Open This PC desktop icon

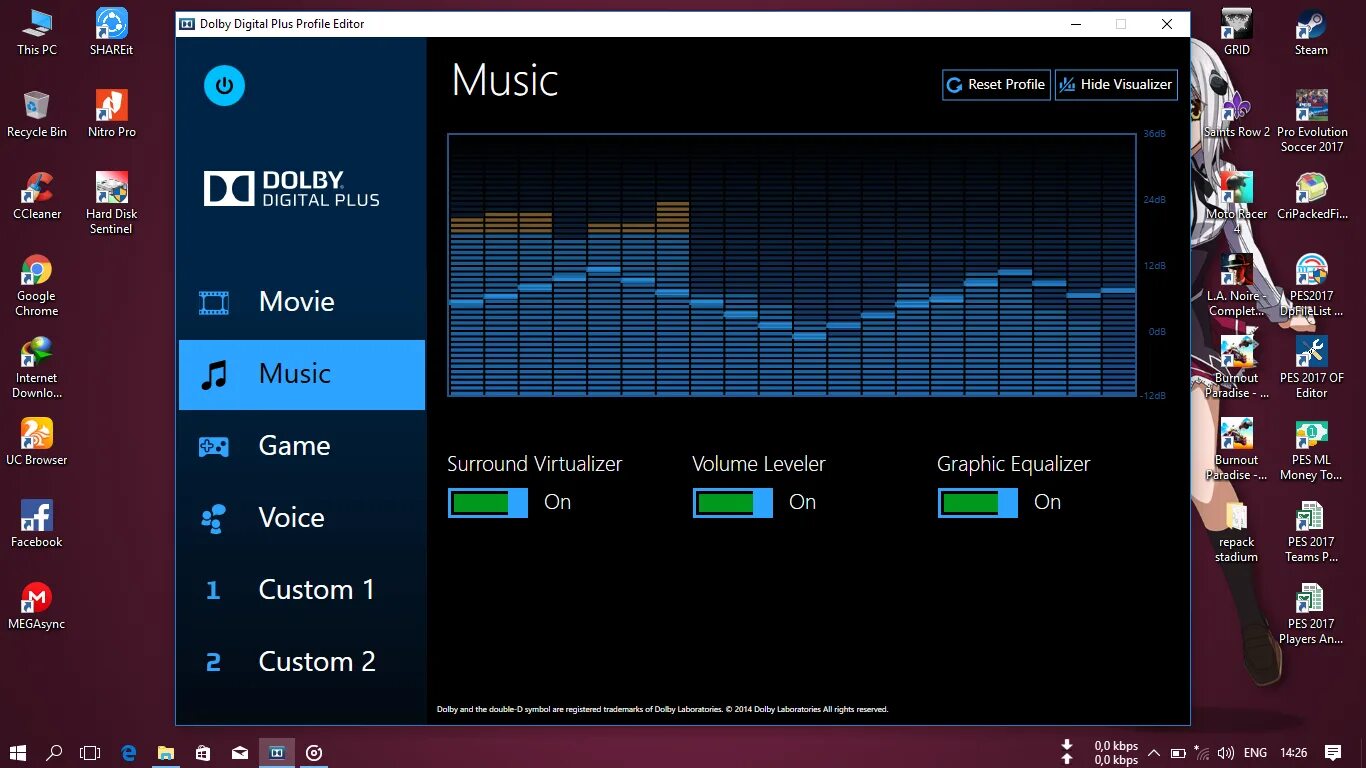[37, 32]
